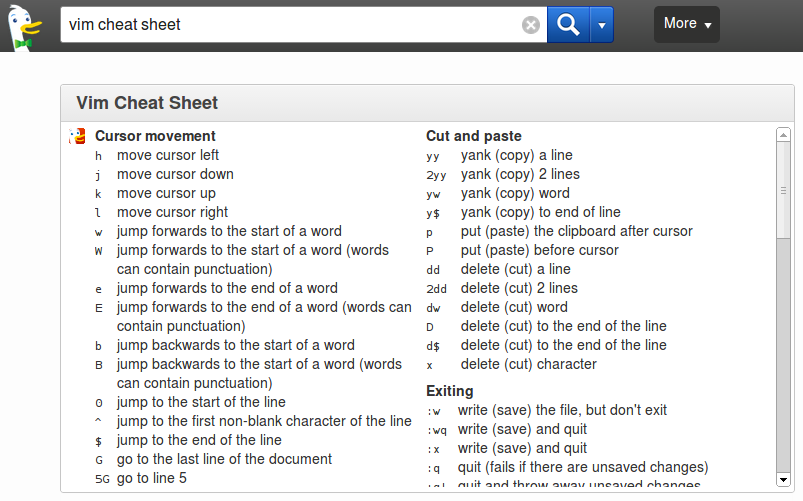Select the 'Exiting' section title
The image size is (803, 501).
tap(450, 391)
